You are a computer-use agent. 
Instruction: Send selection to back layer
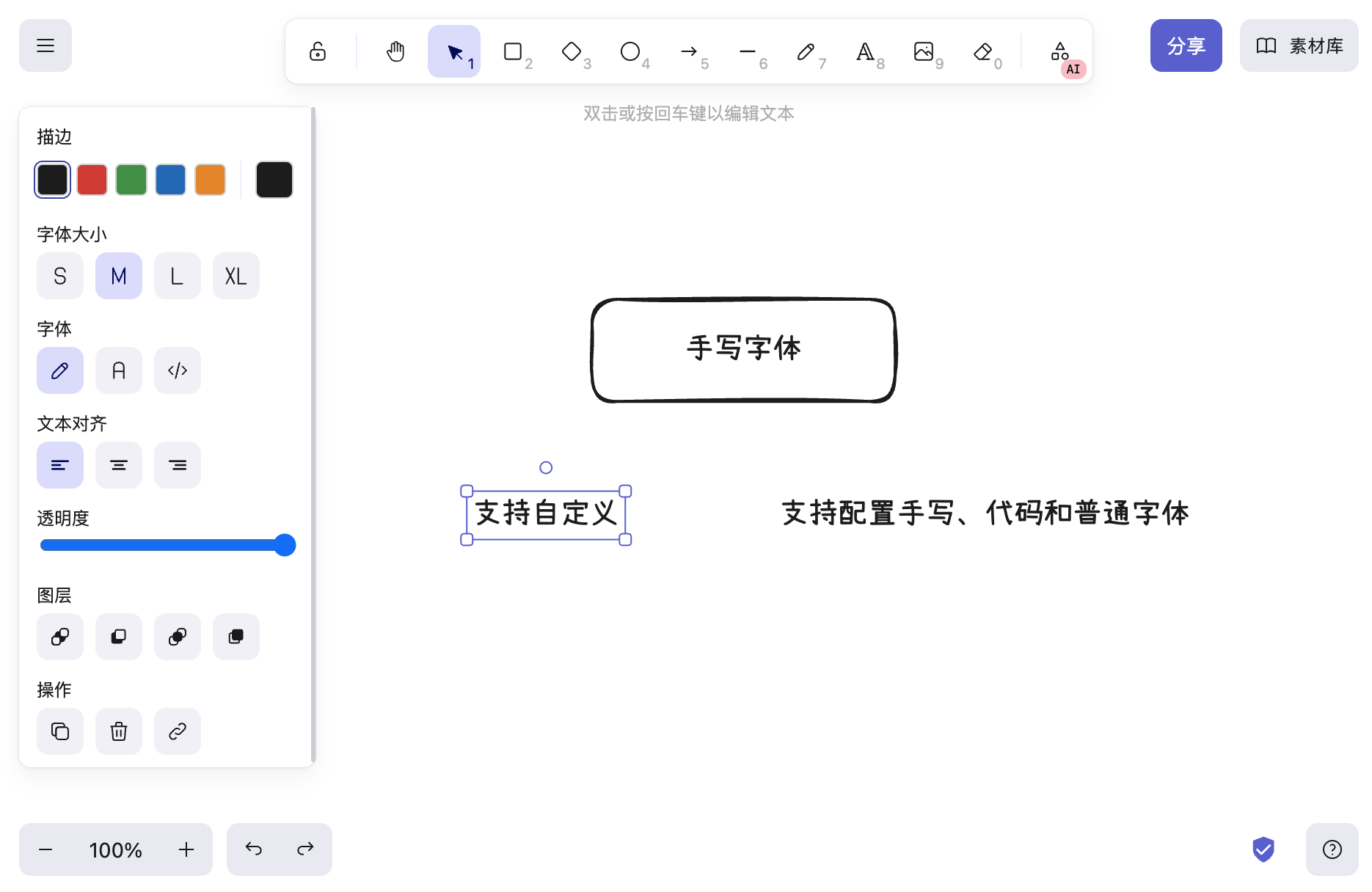(60, 637)
